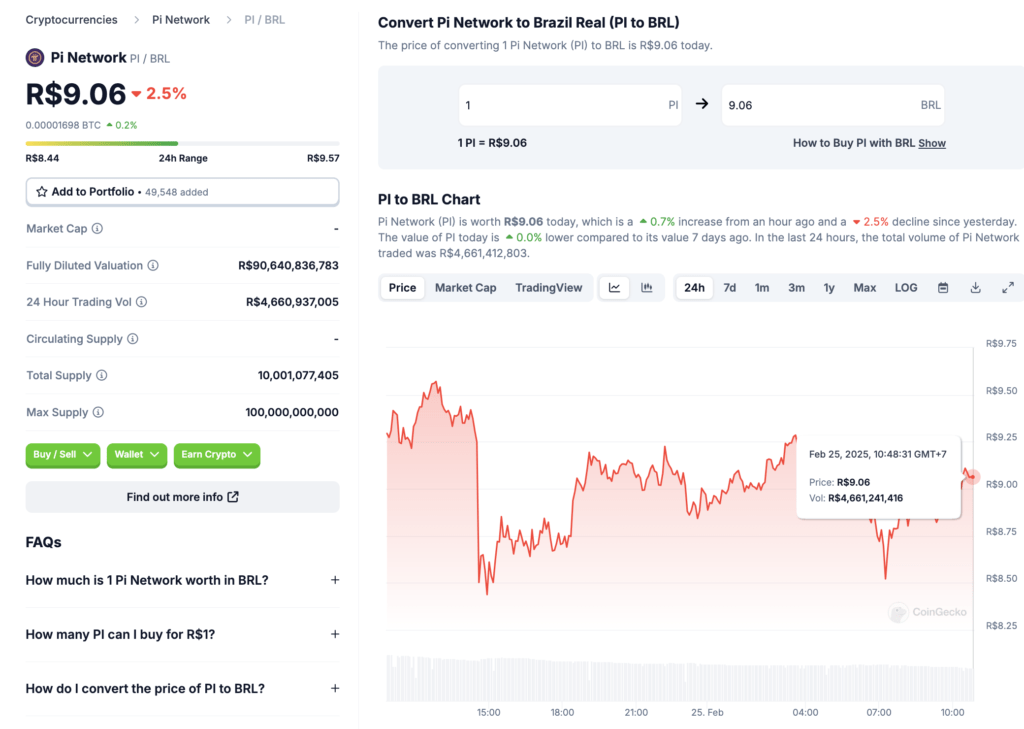Click the star icon in Add to Portfolio
Screen dimensions: 1024x729
pyautogui.click(x=42, y=191)
